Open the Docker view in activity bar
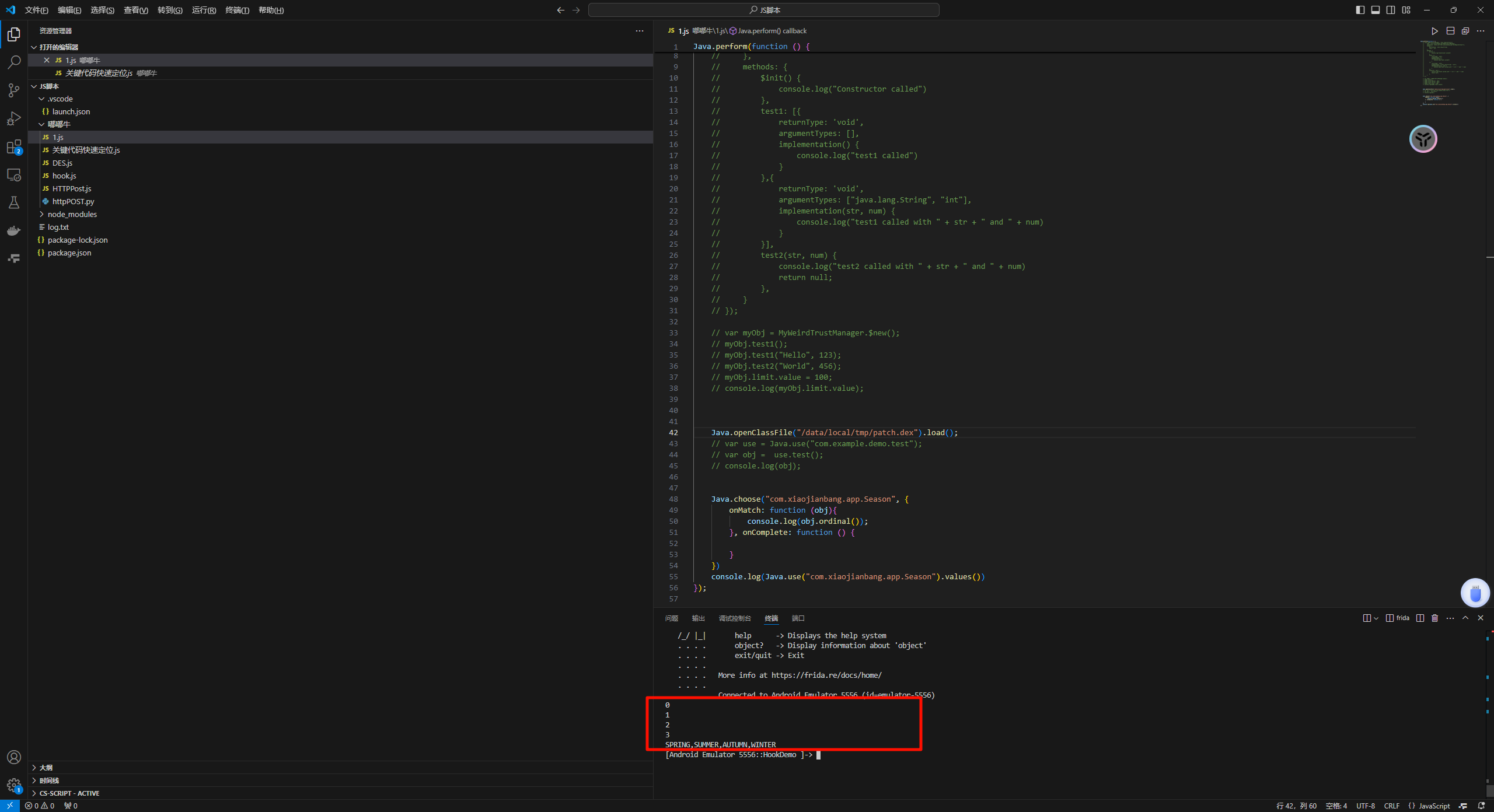 coord(14,231)
